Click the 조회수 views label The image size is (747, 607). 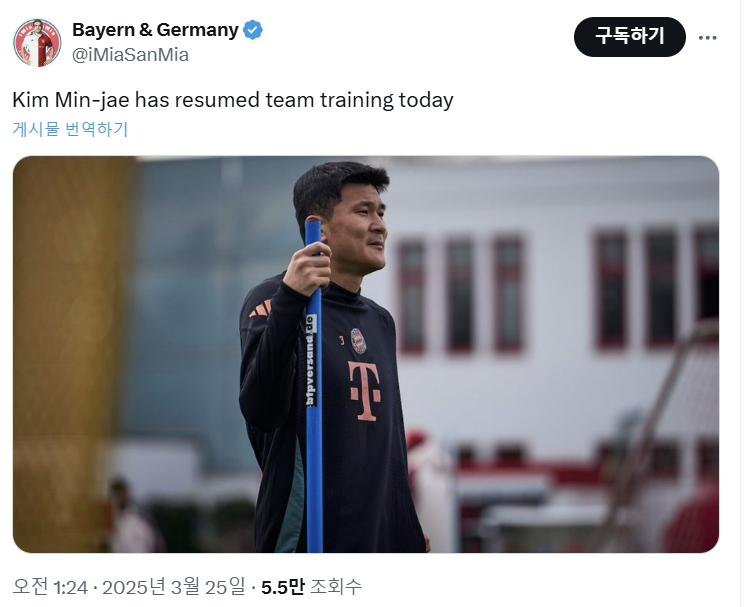coord(336,587)
